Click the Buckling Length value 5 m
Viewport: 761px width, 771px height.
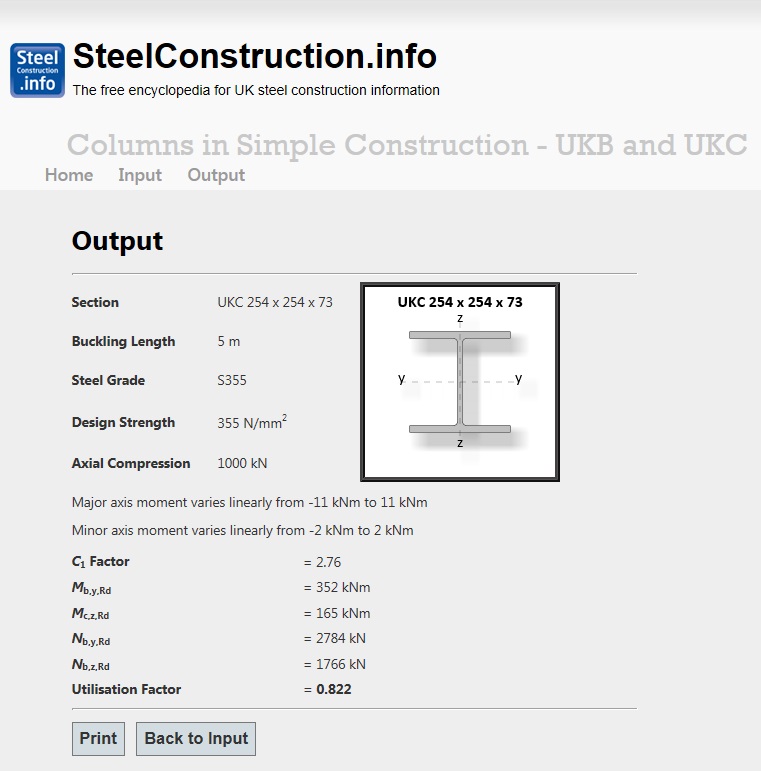pos(229,341)
